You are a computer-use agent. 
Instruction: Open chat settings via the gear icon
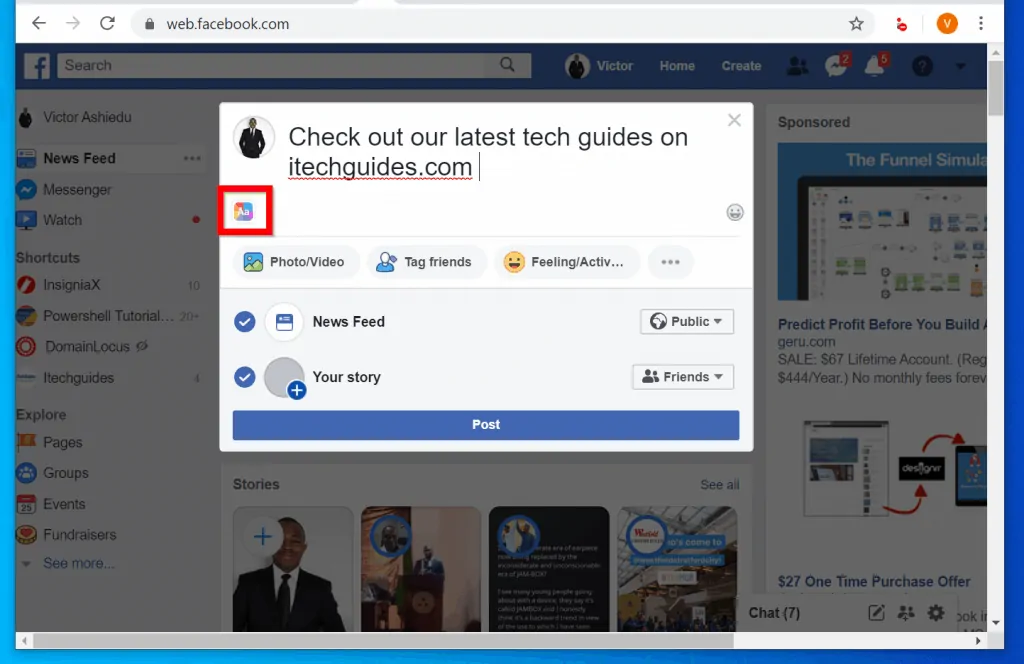tap(935, 613)
